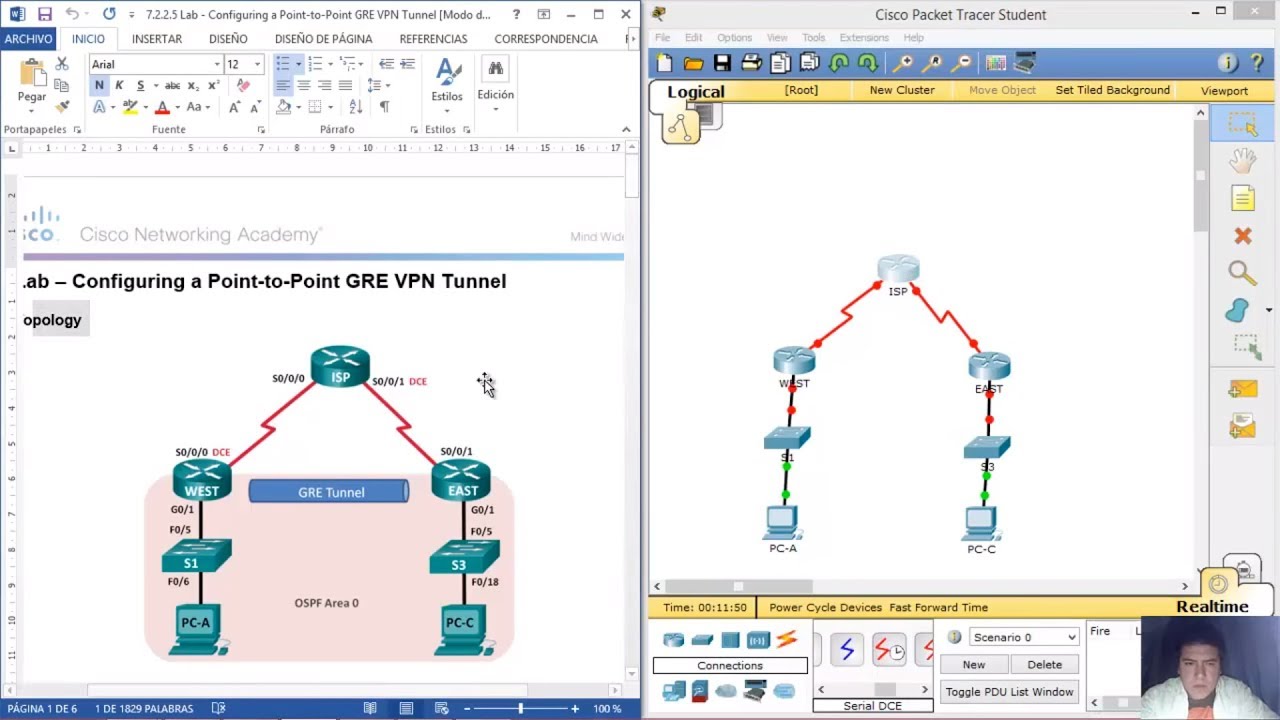Activate Word format painter brush
This screenshot has height=720, width=1280.
point(62,106)
